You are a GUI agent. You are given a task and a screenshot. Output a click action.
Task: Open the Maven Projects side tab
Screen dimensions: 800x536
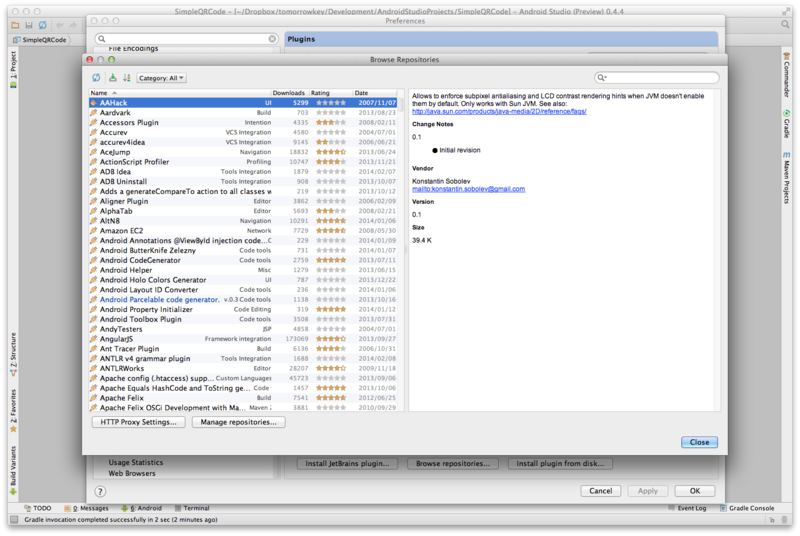786,178
